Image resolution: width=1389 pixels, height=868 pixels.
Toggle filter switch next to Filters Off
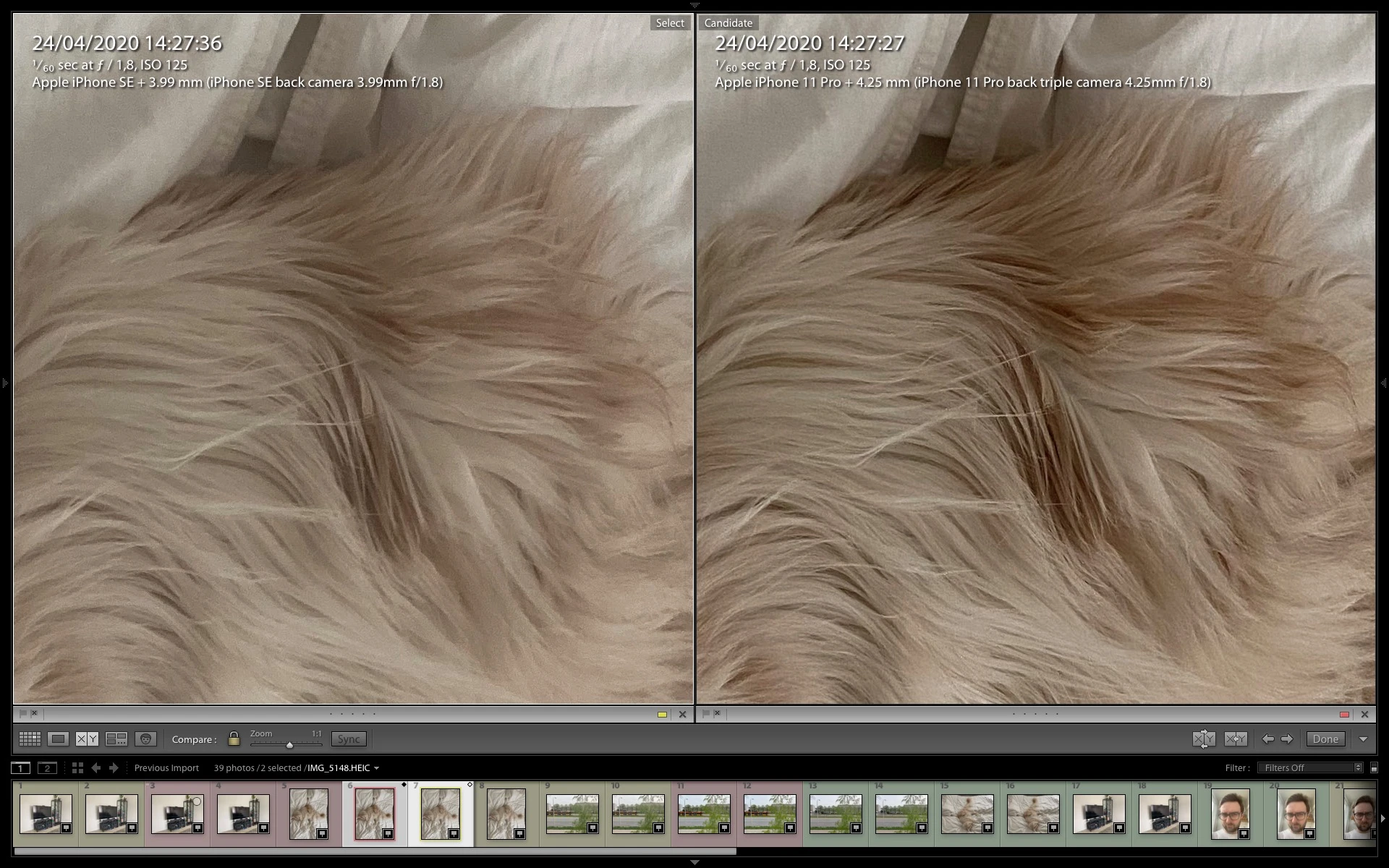pos(1374,767)
